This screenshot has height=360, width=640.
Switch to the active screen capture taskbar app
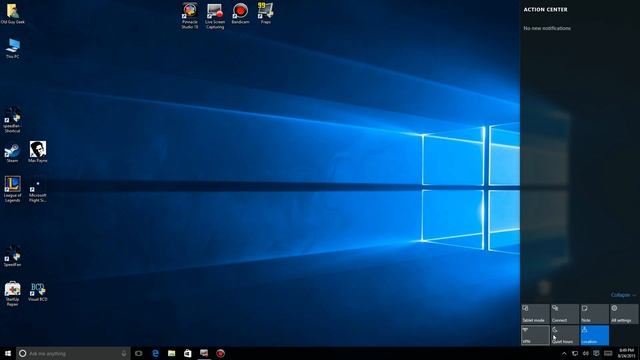204,353
